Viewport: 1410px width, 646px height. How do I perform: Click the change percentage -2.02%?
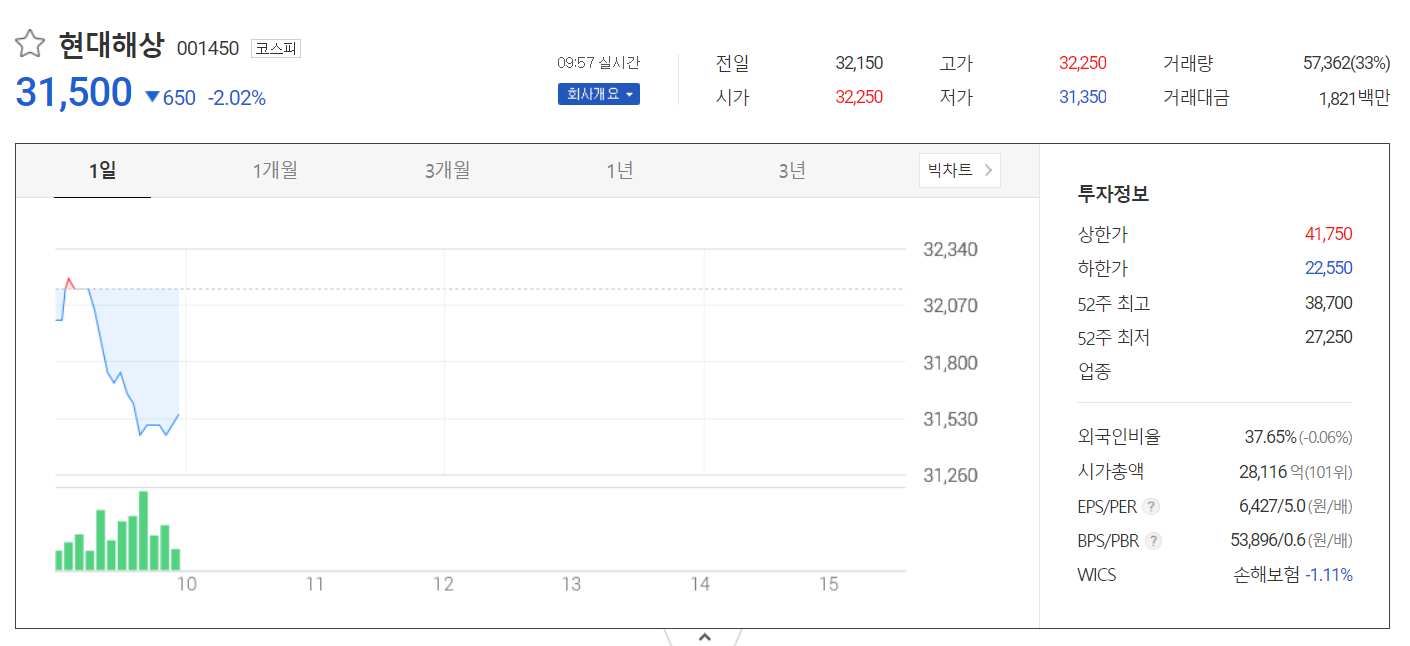237,98
